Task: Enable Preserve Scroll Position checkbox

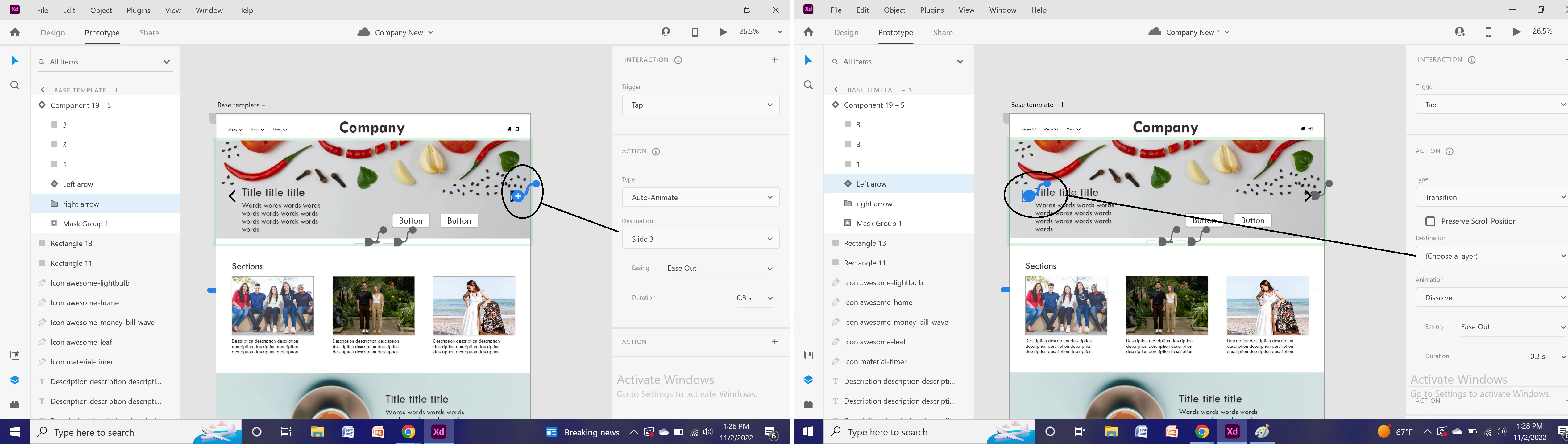Action: coord(1430,221)
